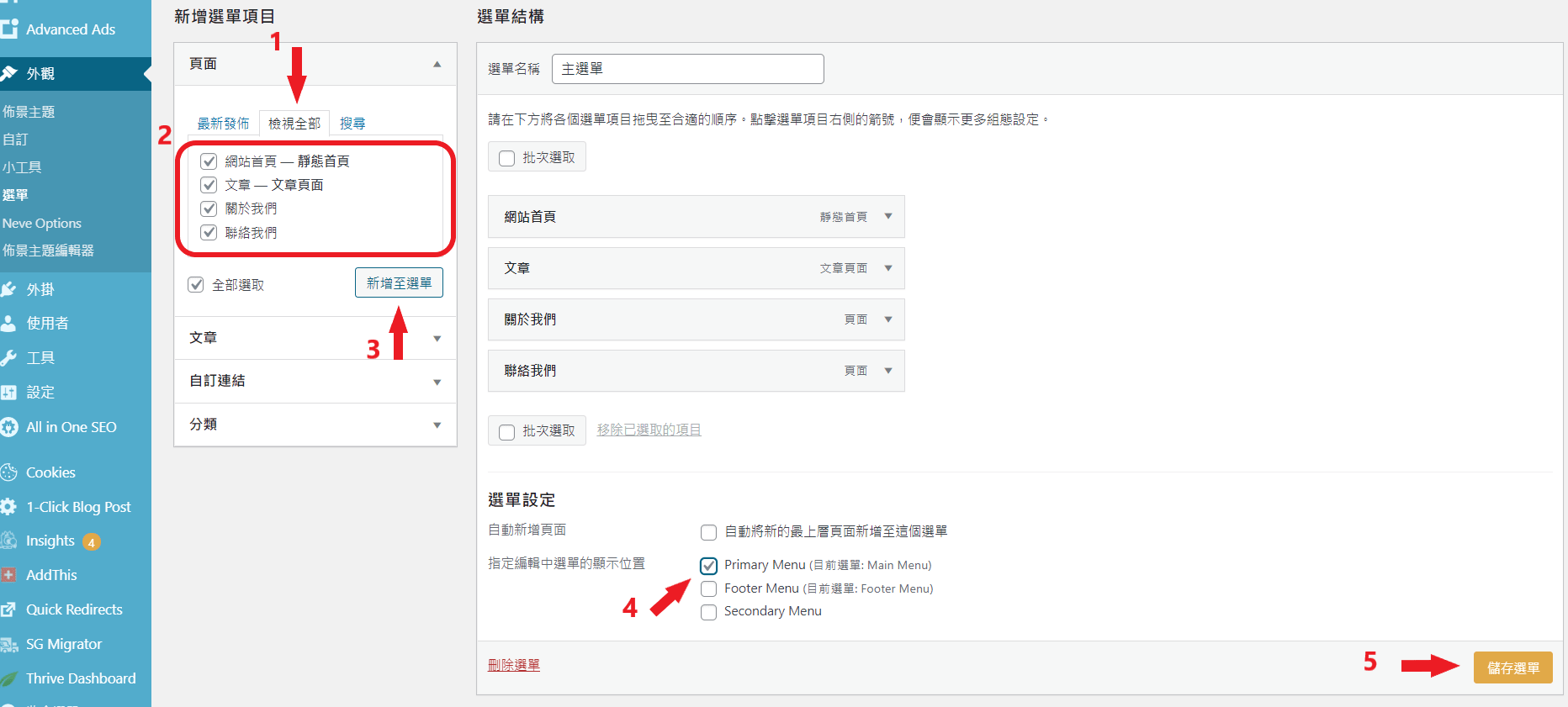Expand the 分類 accordion panel
This screenshot has width=1568, height=707.
point(315,425)
